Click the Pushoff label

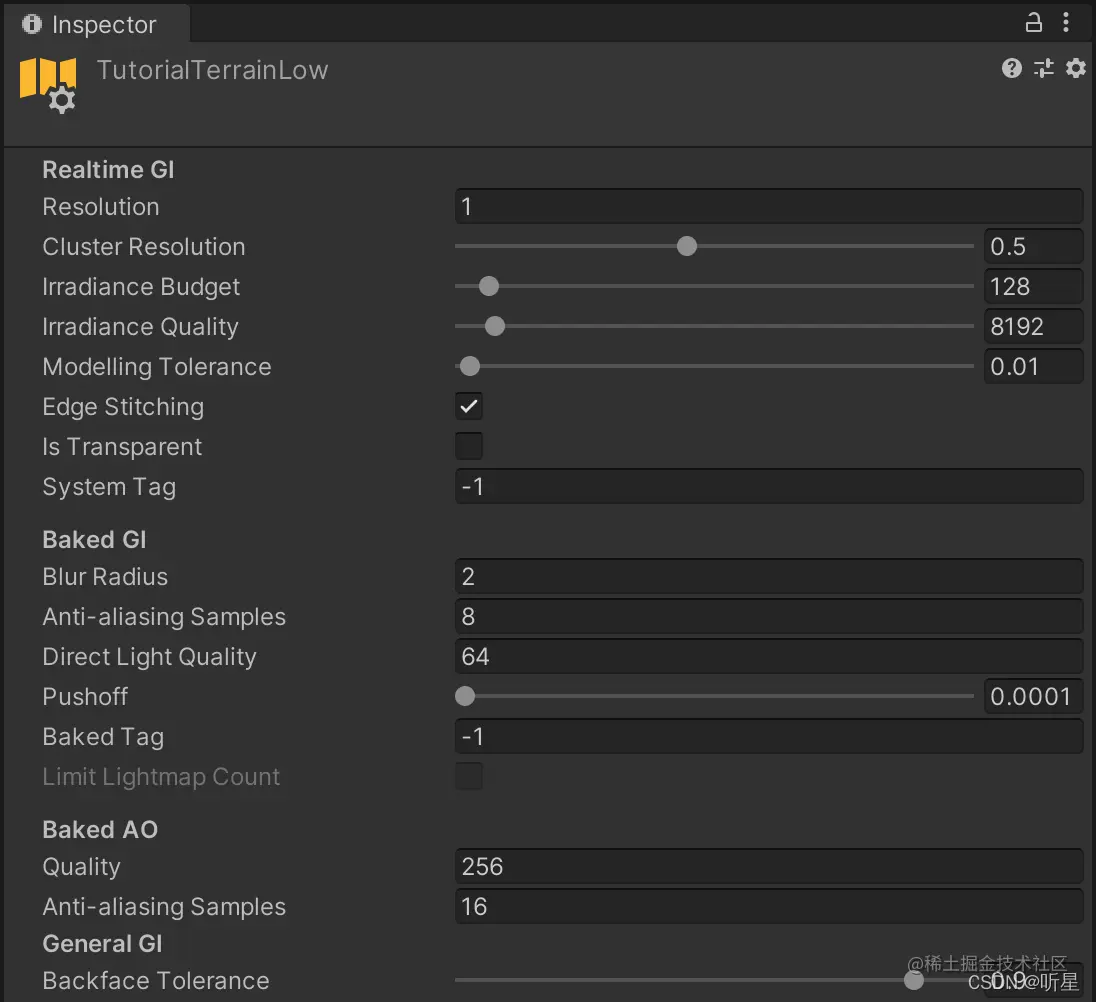(85, 697)
